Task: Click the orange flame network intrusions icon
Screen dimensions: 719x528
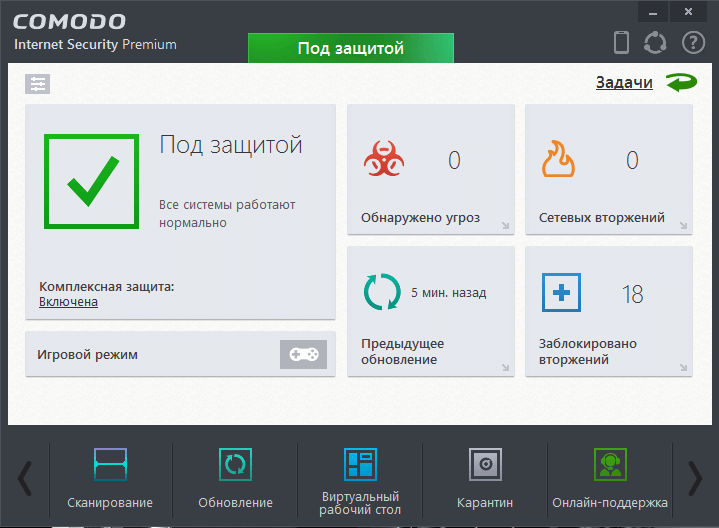Action: click(558, 159)
